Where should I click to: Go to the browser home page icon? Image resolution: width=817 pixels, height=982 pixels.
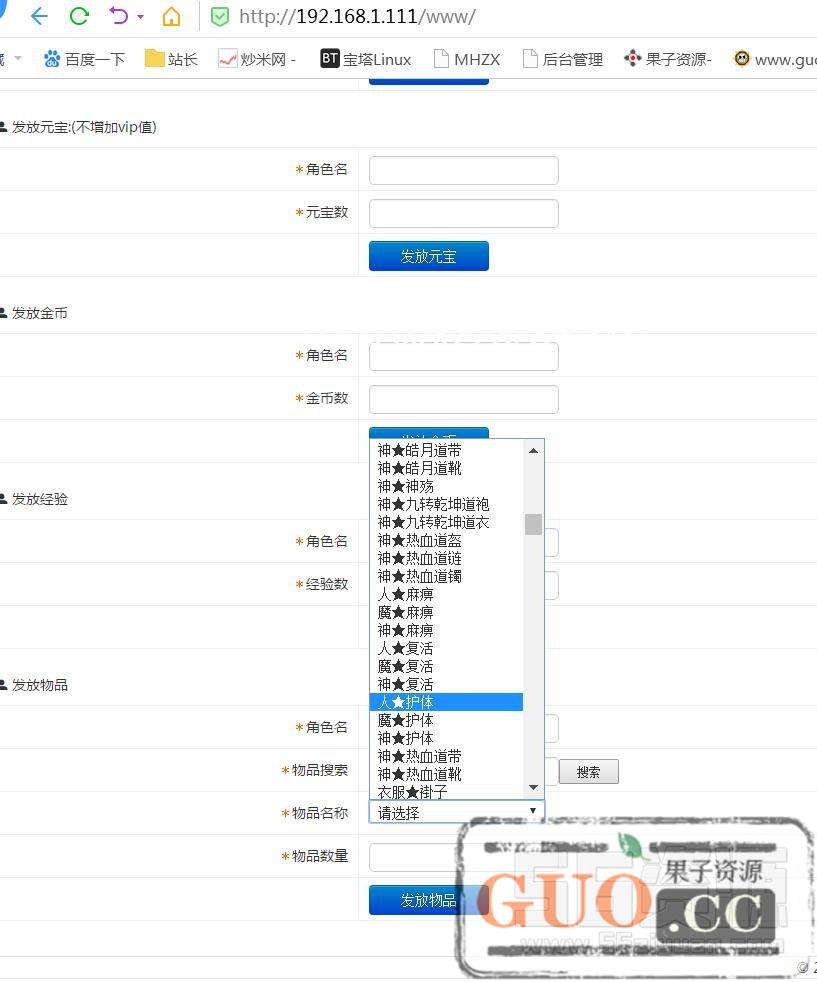[x=172, y=16]
